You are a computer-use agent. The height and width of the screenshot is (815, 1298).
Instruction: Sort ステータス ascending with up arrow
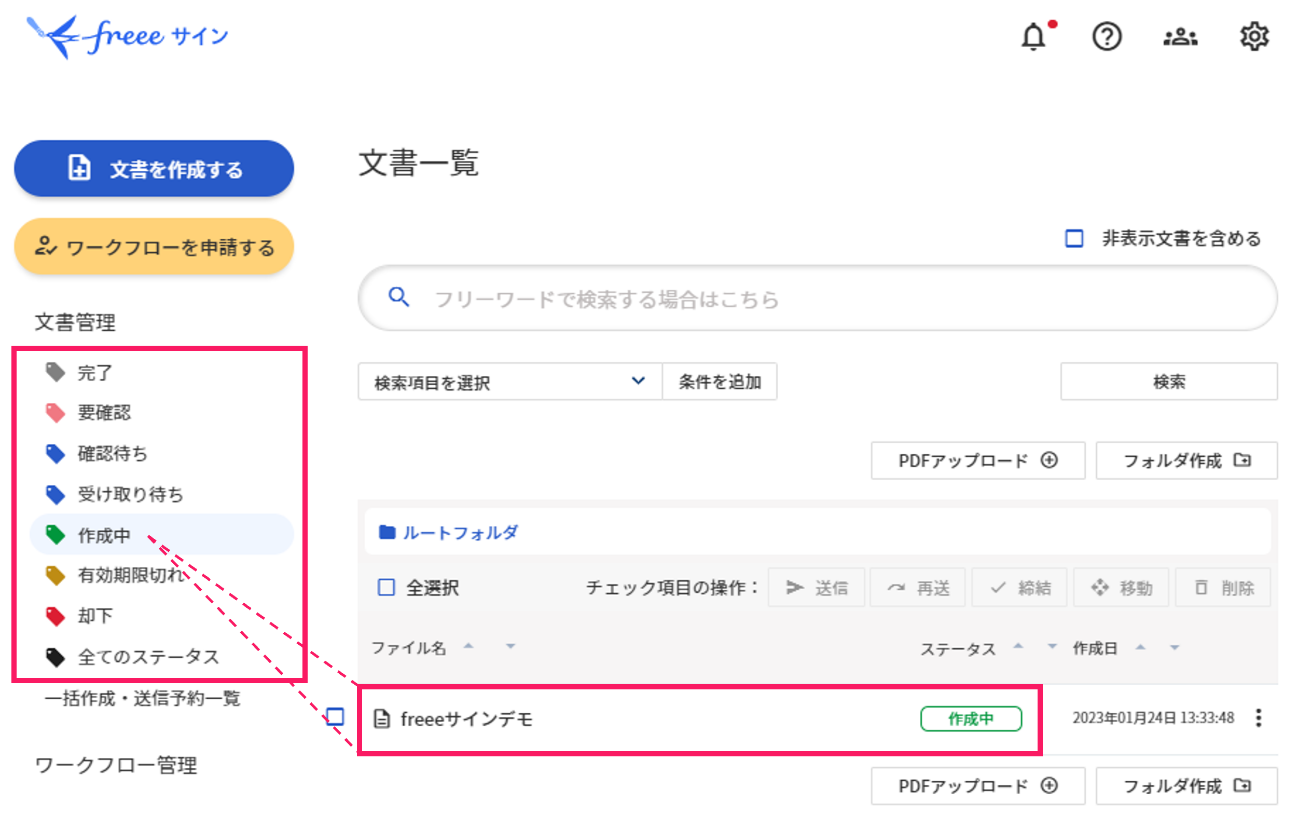click(x=1018, y=646)
